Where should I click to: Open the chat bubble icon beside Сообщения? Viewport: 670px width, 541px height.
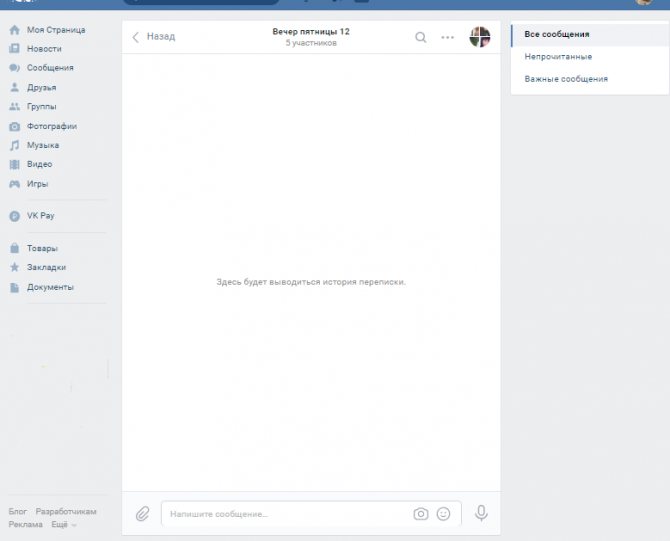point(15,68)
